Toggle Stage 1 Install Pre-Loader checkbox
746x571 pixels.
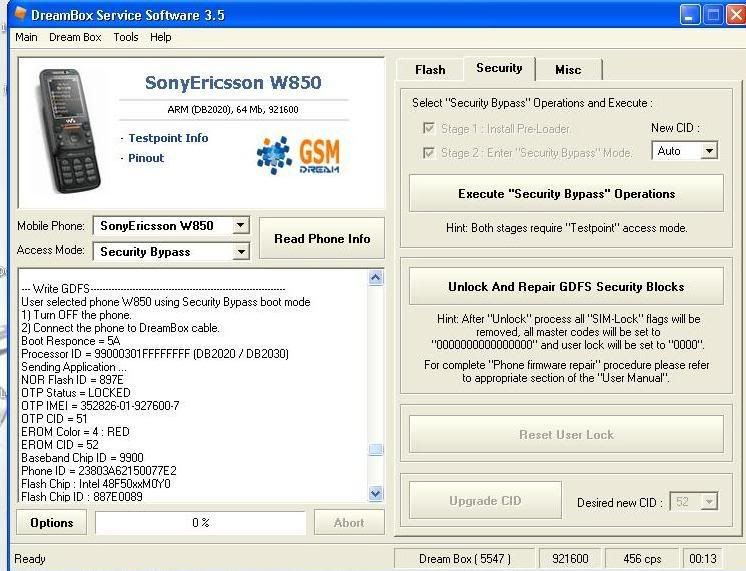[429, 128]
